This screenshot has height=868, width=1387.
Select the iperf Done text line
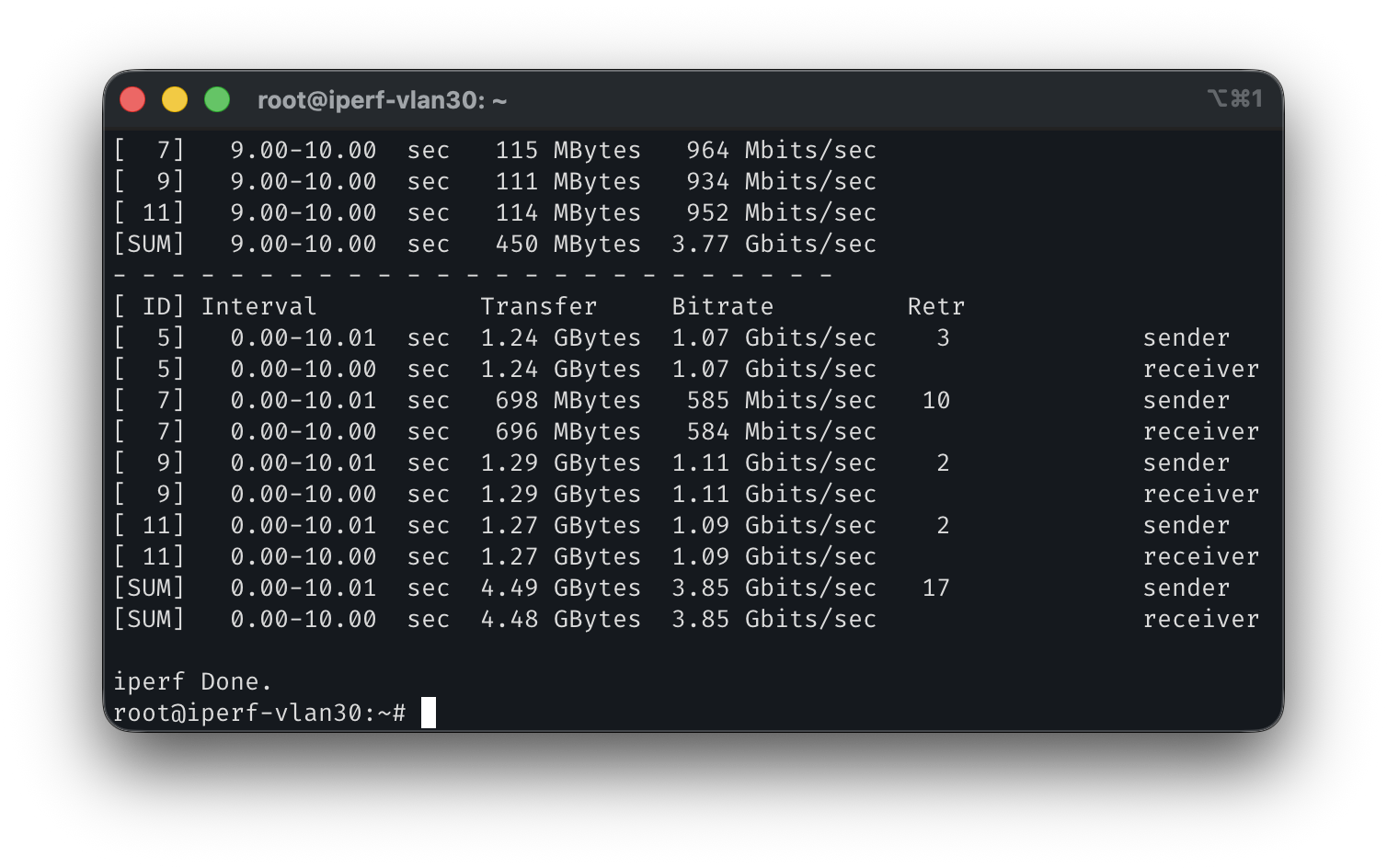coord(192,681)
